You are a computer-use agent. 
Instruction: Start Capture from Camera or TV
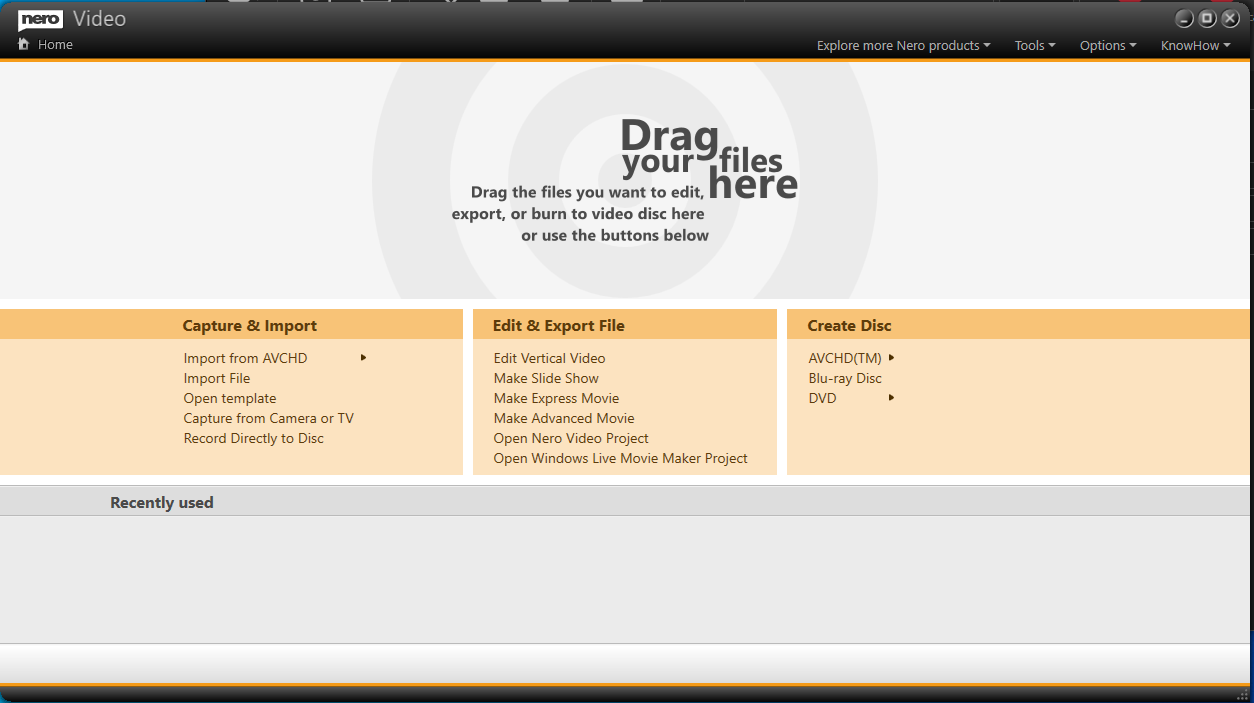(x=269, y=418)
